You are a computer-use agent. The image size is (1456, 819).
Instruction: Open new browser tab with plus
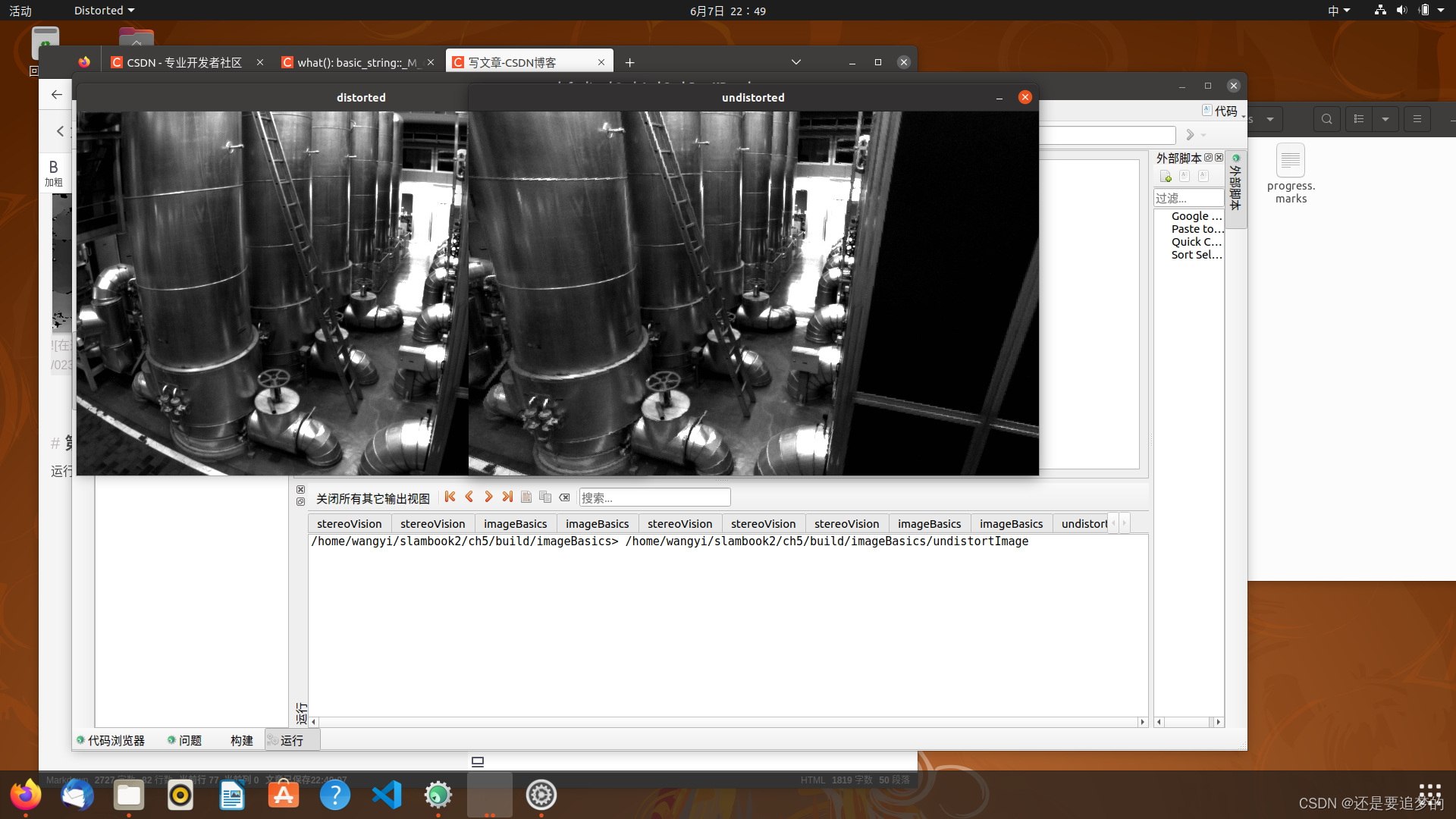[x=629, y=62]
